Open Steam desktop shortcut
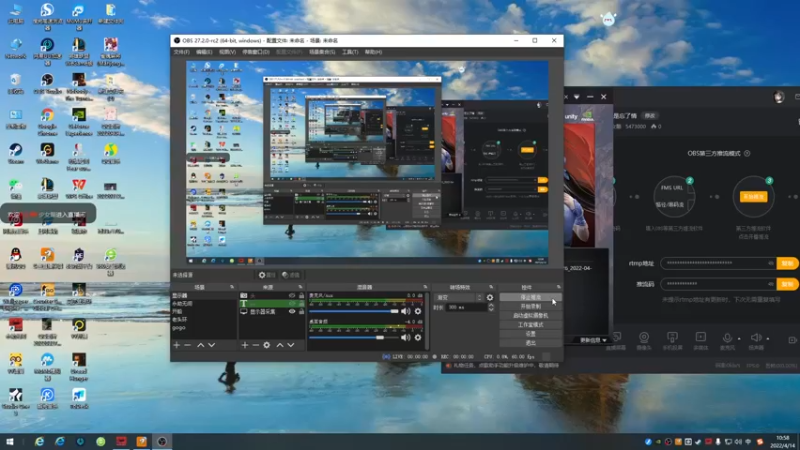 tap(15, 153)
